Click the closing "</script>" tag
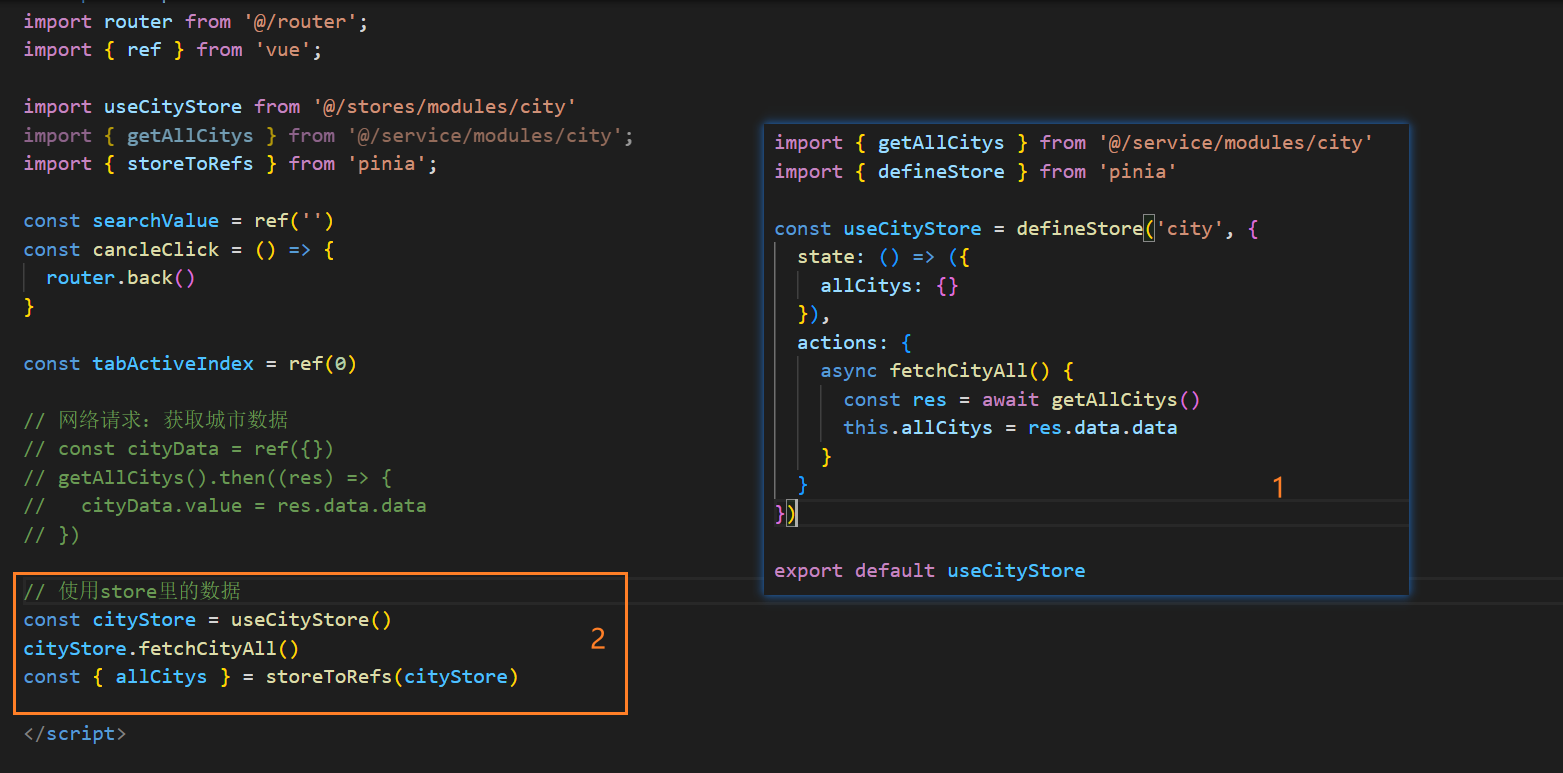Screen dimensions: 1563x773 75,733
